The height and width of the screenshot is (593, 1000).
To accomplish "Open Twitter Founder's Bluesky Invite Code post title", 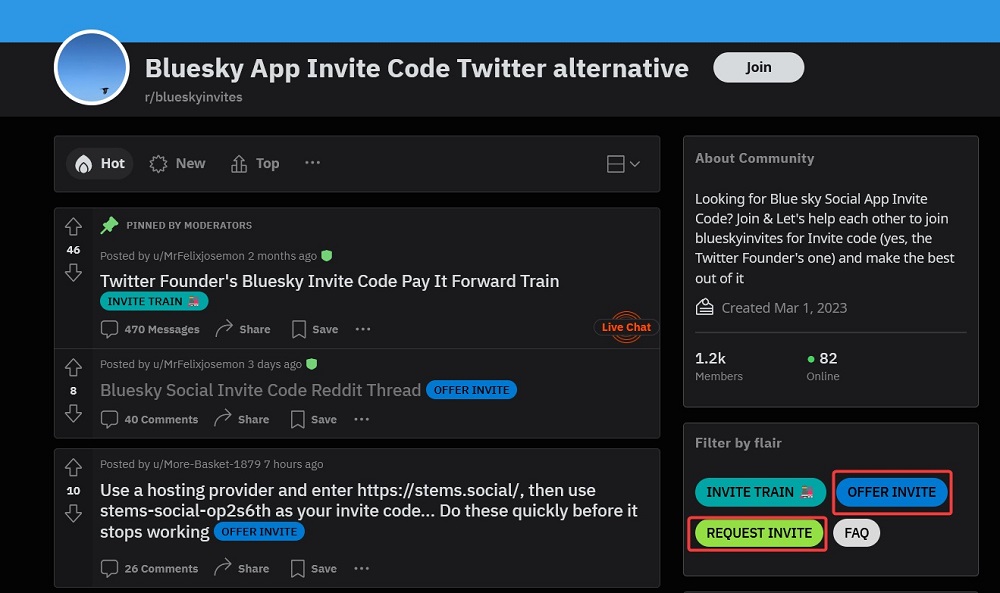I will [330, 281].
